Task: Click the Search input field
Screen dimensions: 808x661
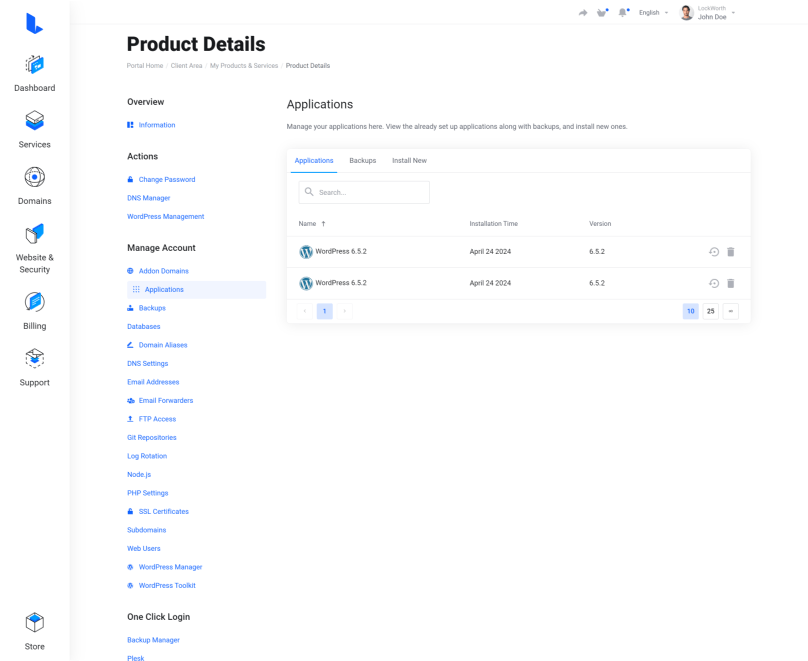Action: click(364, 192)
